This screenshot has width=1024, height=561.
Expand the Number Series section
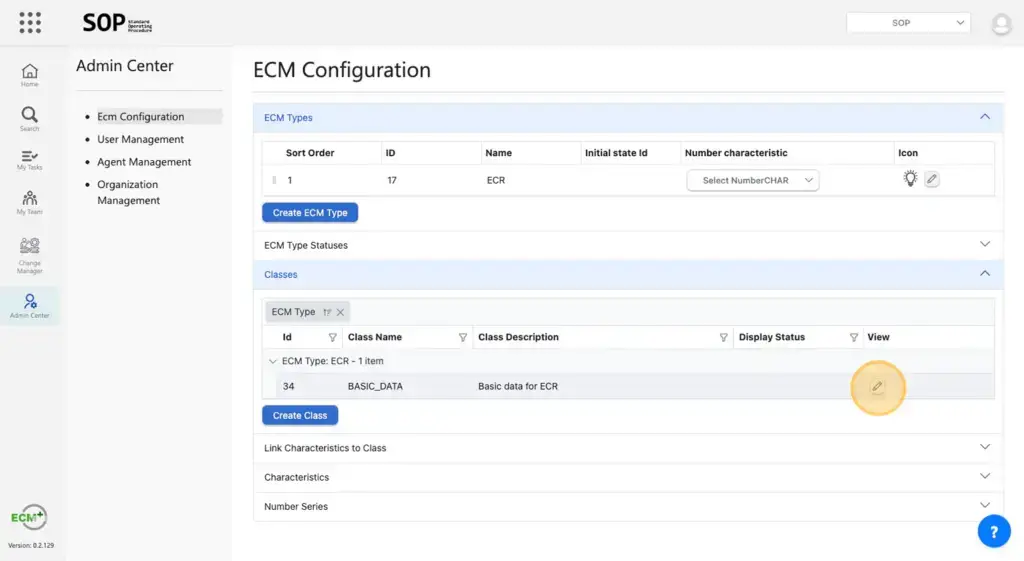point(629,506)
